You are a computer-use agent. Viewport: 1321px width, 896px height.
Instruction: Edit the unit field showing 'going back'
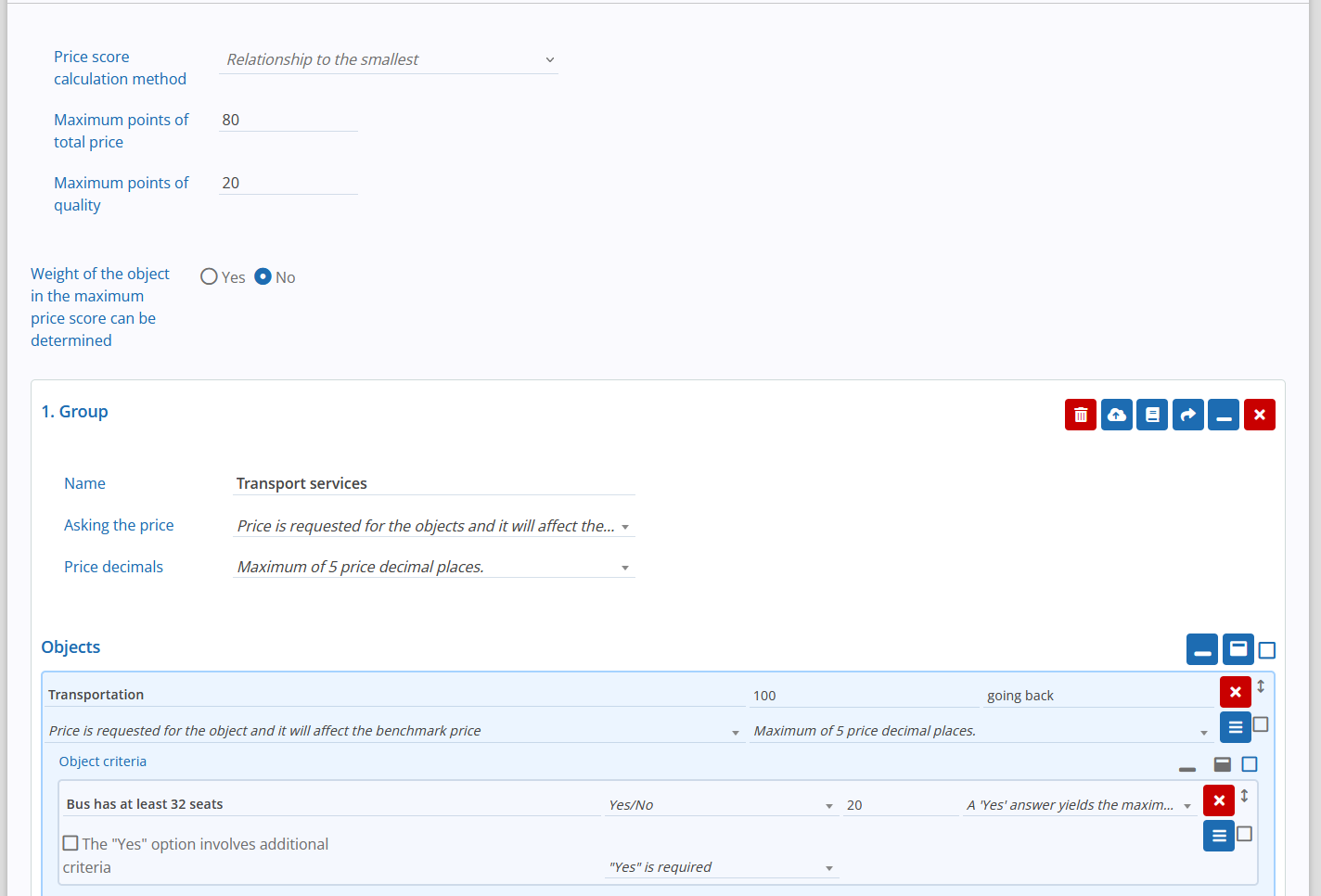(x=1099, y=696)
